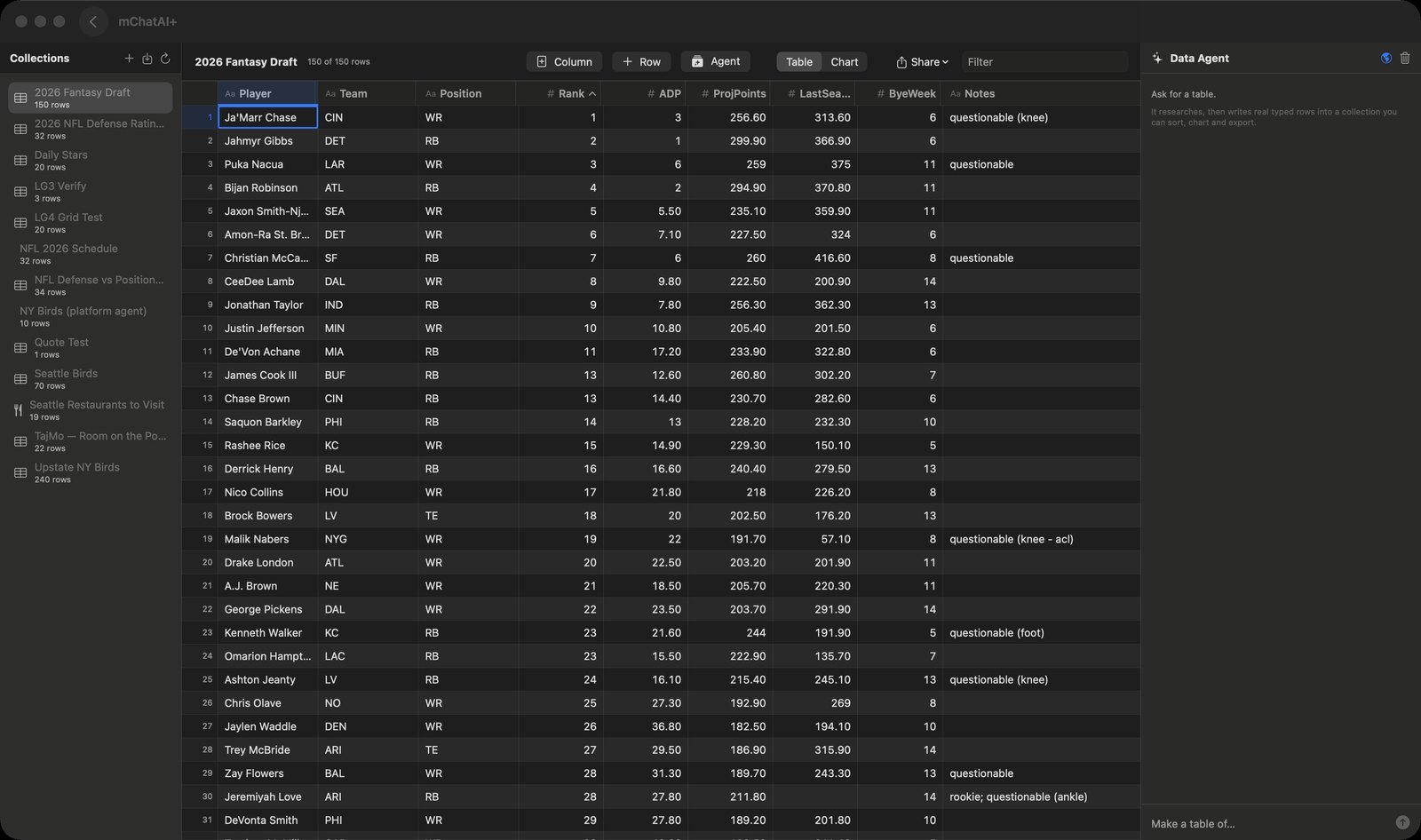Open the Agent panel button
This screenshot has width=1421, height=840.
click(716, 61)
